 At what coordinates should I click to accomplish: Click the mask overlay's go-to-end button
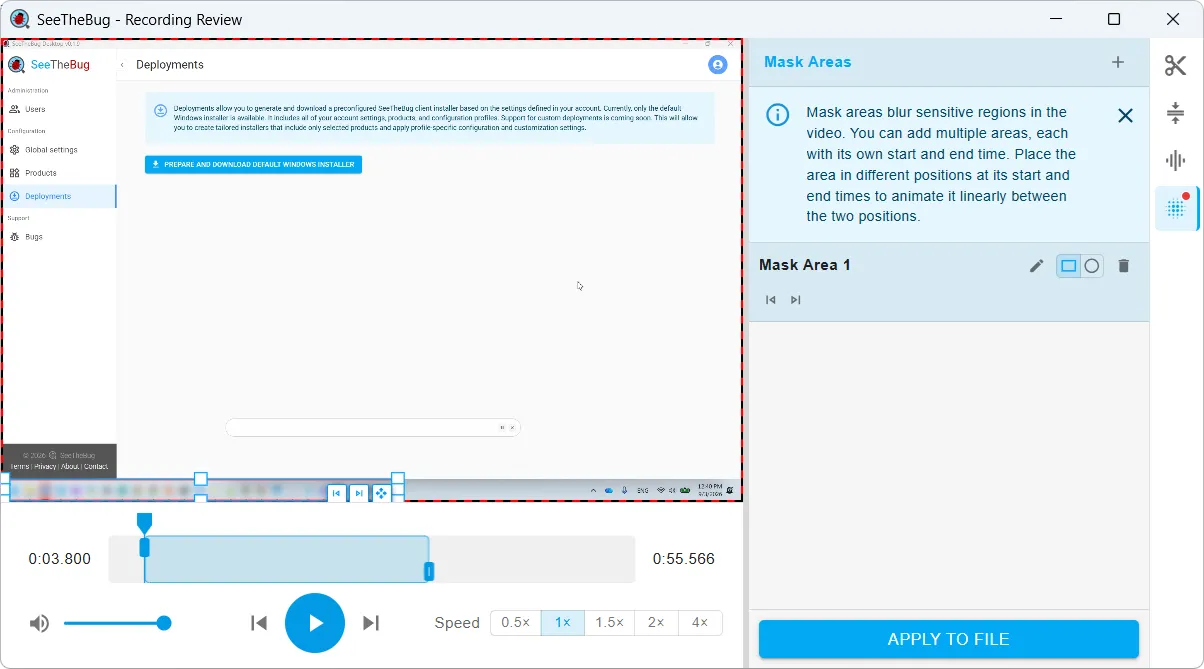(359, 493)
